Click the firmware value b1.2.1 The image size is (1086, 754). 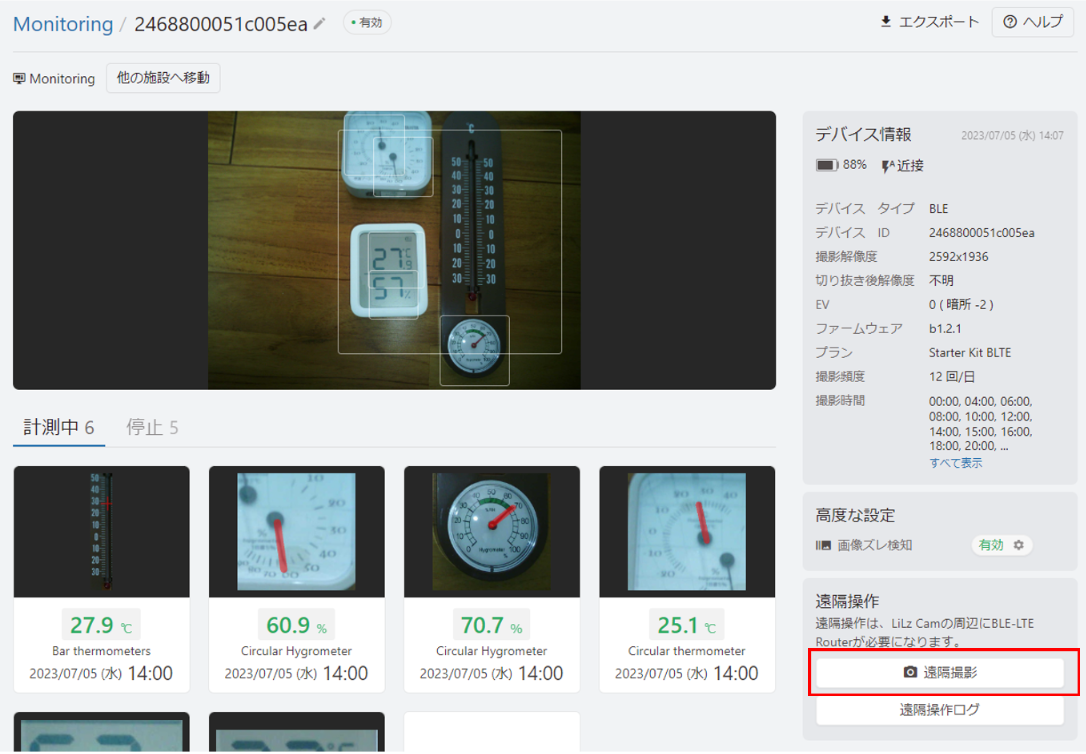point(945,328)
